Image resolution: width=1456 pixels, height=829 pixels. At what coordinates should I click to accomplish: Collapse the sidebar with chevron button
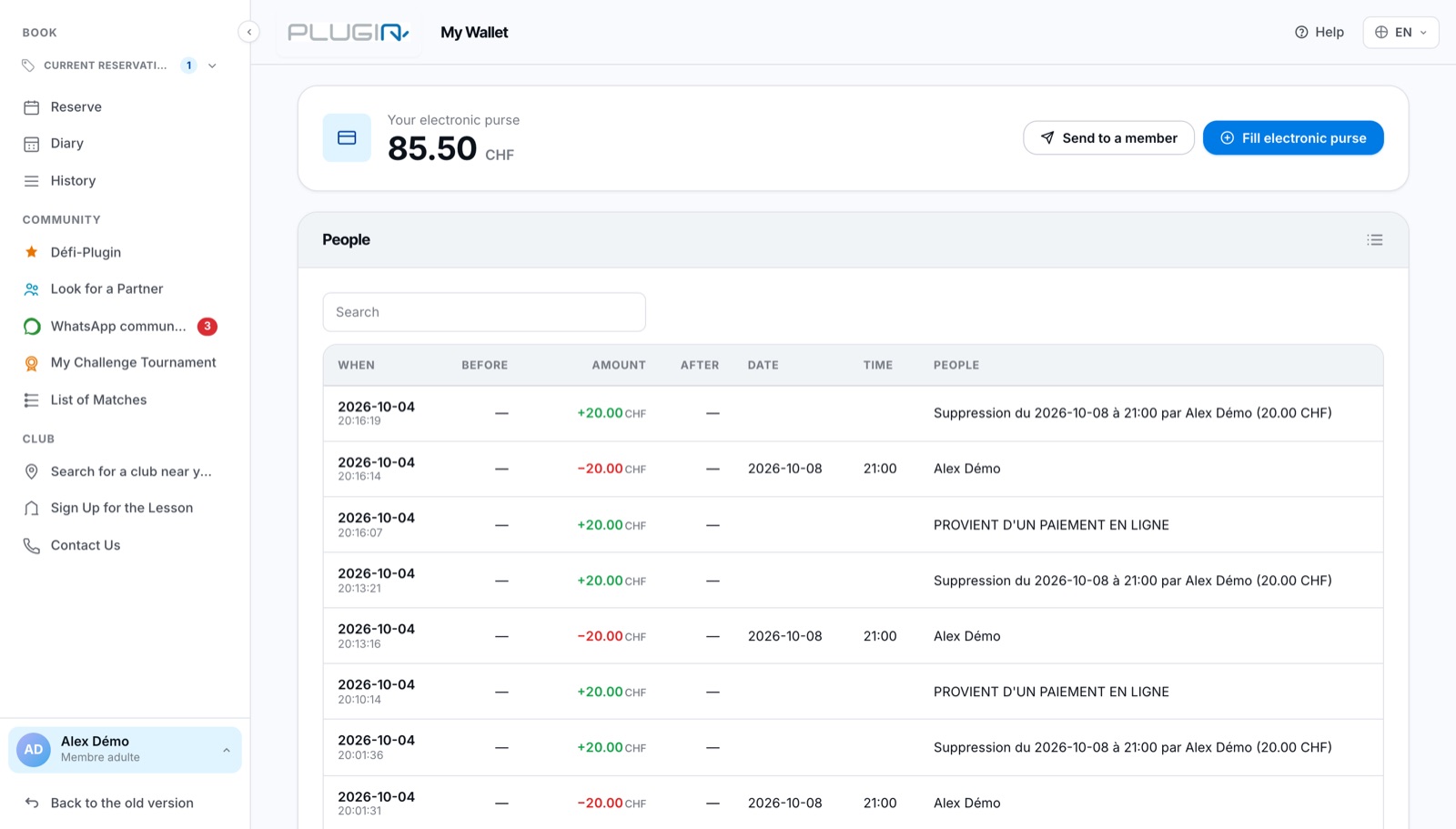pyautogui.click(x=248, y=32)
